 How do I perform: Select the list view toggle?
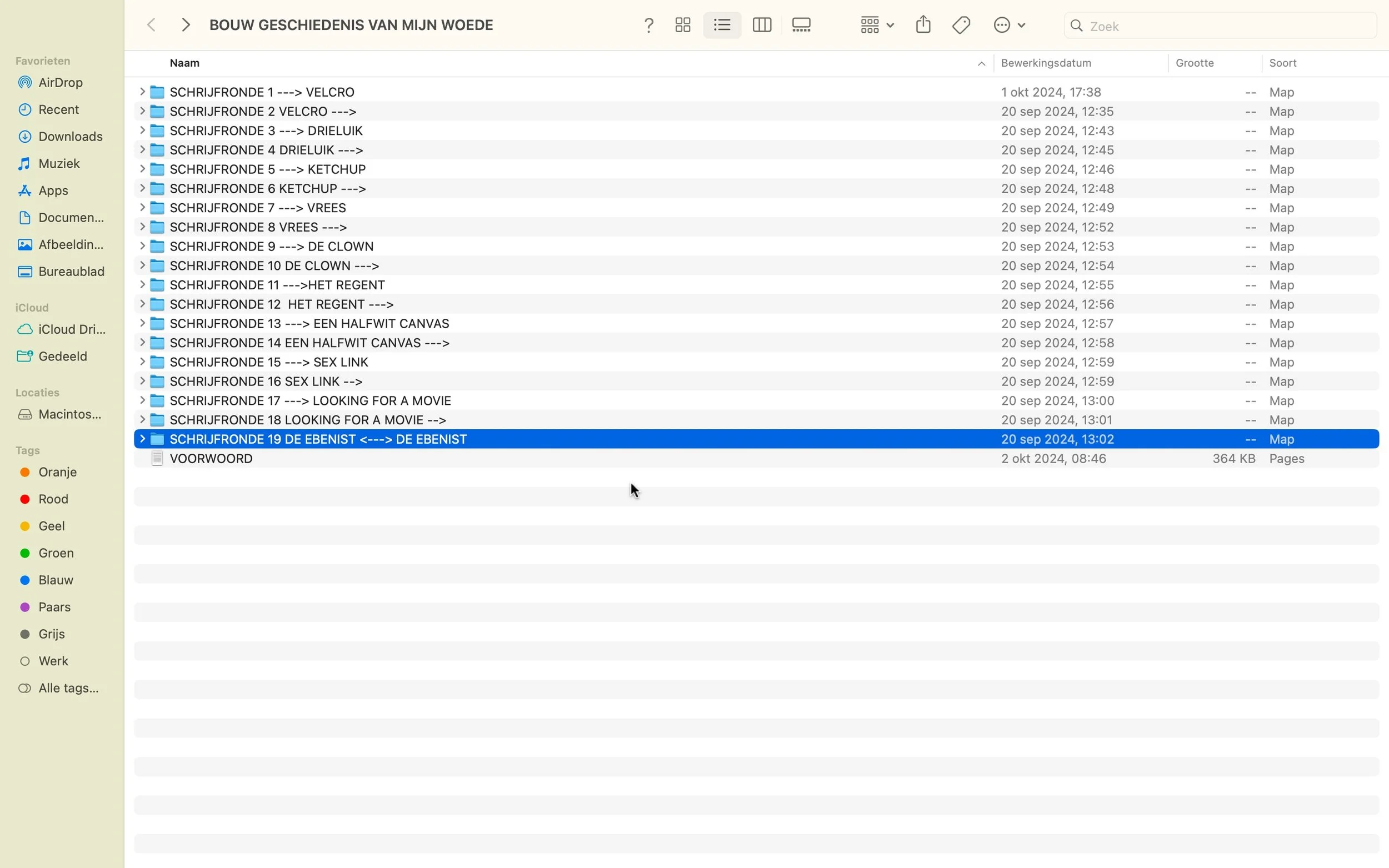722,25
